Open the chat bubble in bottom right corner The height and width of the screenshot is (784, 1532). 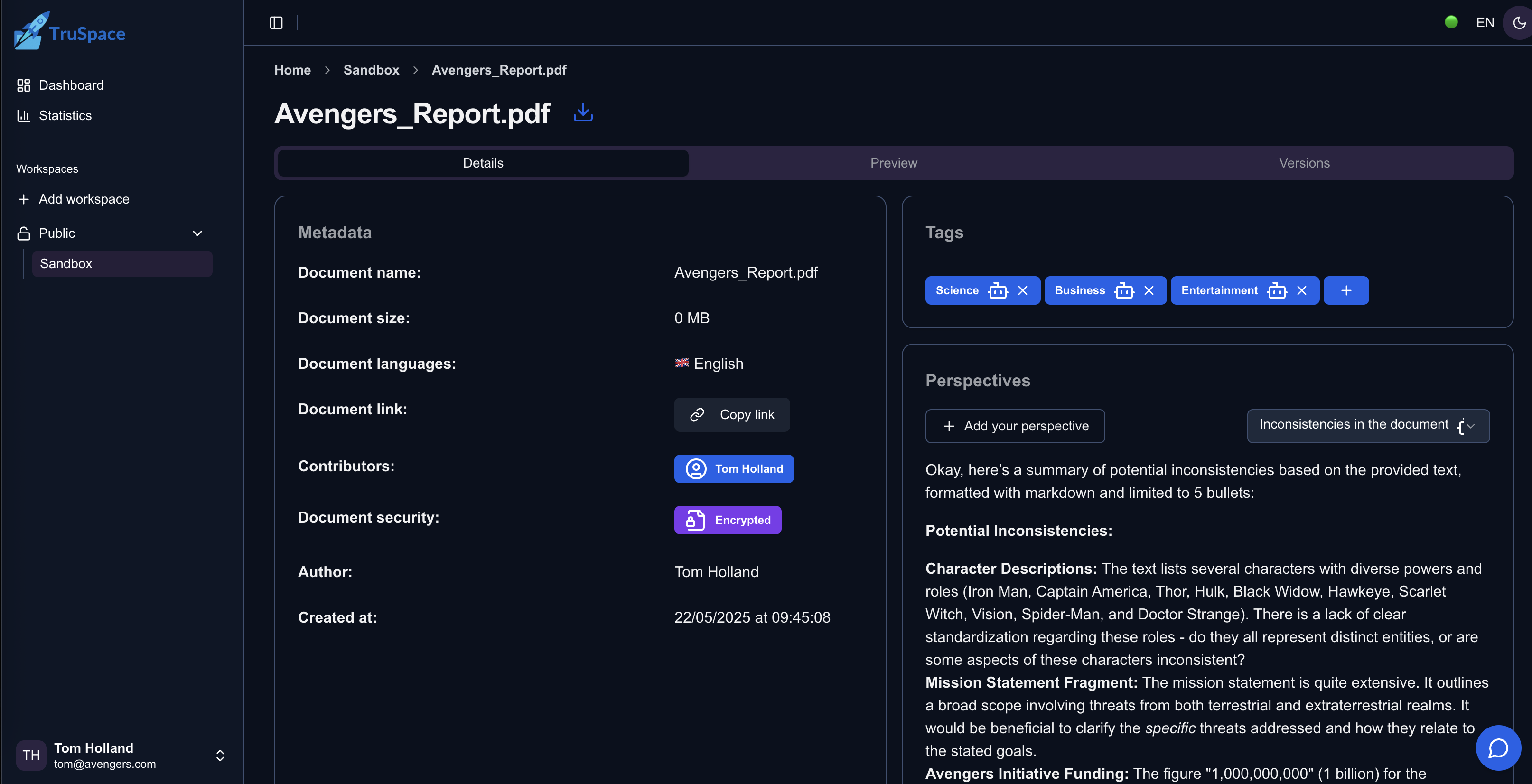pyautogui.click(x=1498, y=748)
